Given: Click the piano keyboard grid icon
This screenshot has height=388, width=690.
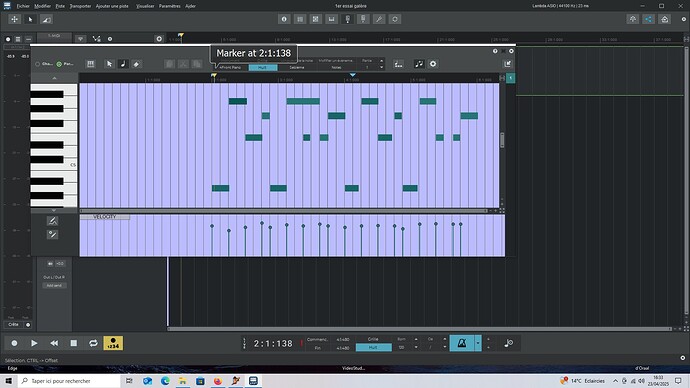Looking at the screenshot, I should (91, 64).
